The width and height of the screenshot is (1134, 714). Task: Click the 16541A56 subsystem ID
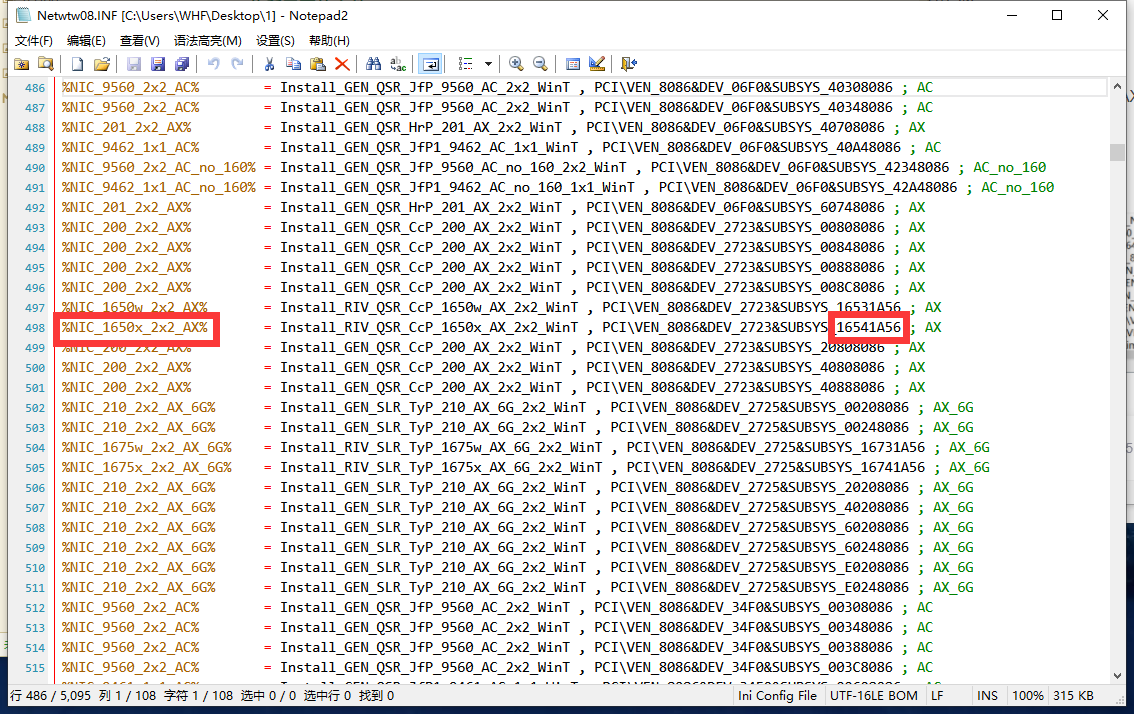[869, 328]
